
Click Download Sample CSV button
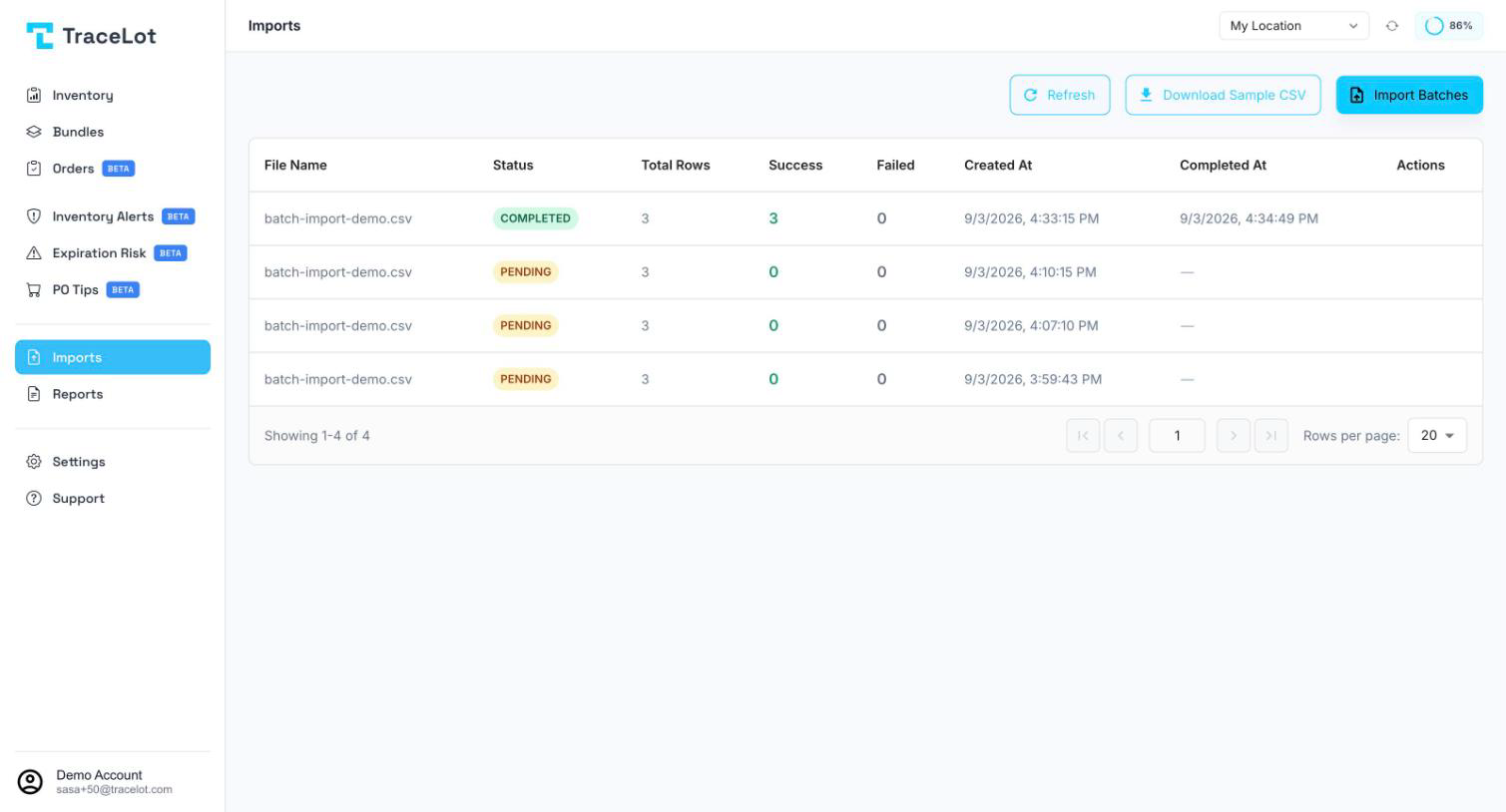(x=1223, y=95)
